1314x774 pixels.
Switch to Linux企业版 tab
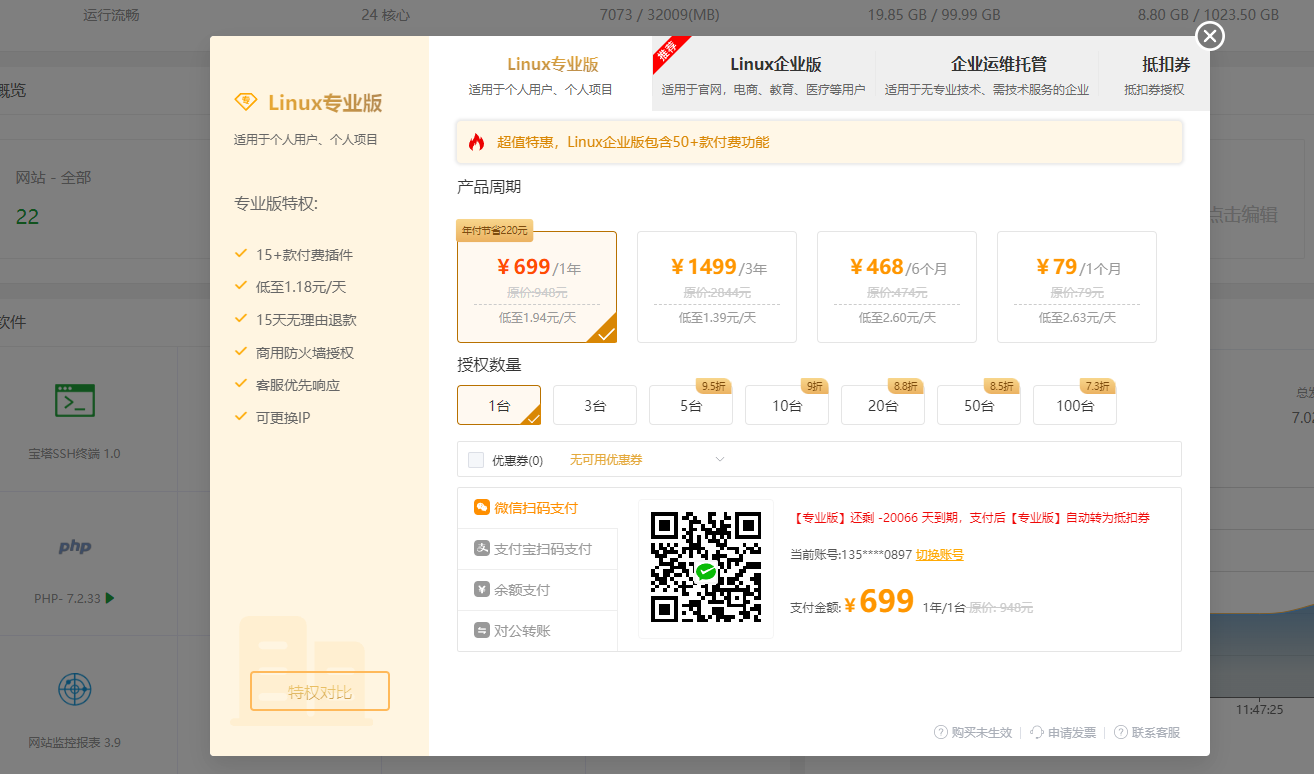click(x=763, y=74)
